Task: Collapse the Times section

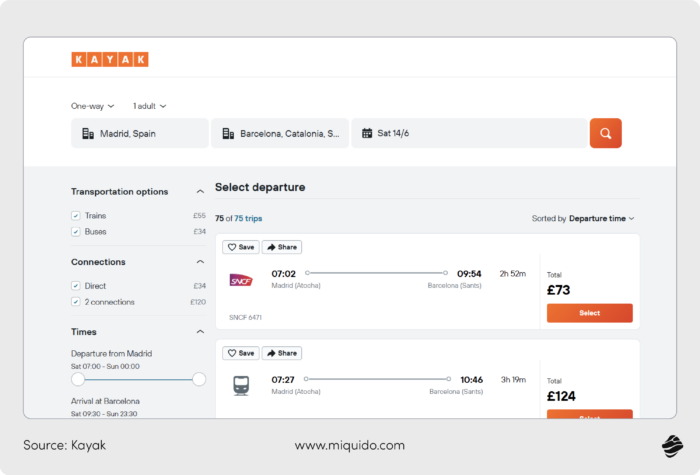Action: pyautogui.click(x=200, y=332)
